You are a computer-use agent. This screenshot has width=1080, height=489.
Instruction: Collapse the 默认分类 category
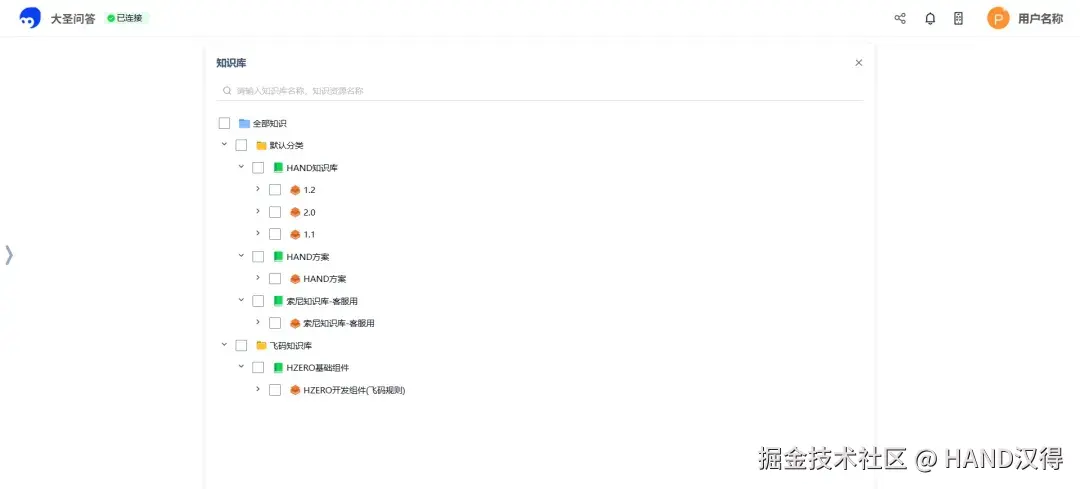[x=224, y=145]
